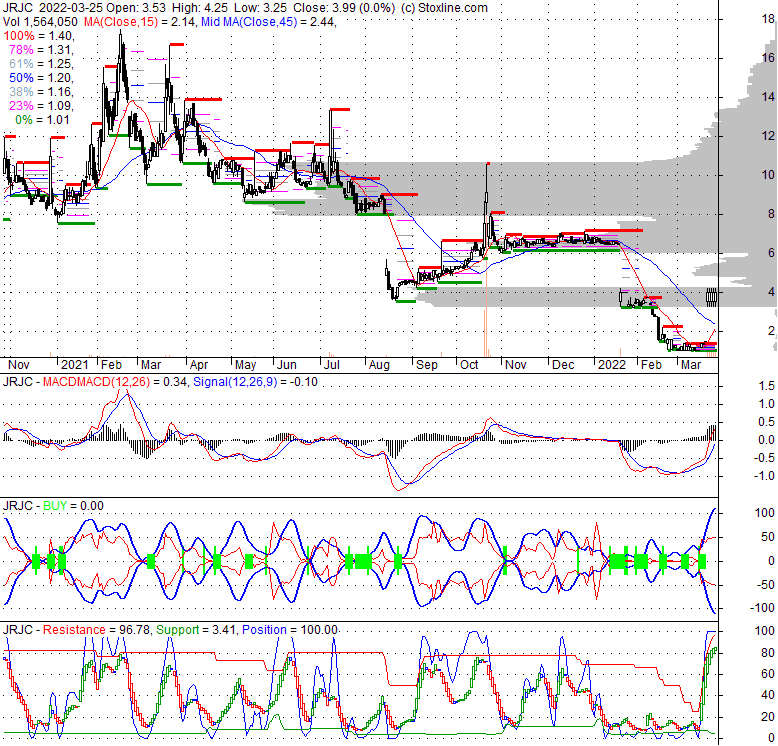
Task: Select the JRJC ticker symbol in chart title
Action: pyautogui.click(x=19, y=8)
